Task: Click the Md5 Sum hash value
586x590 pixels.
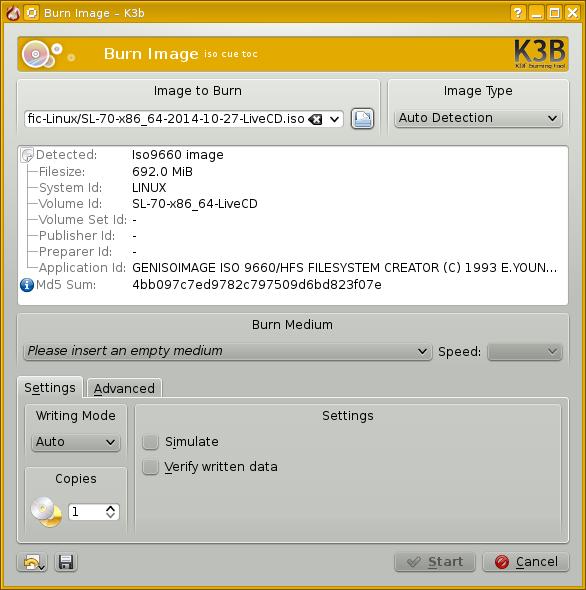Action: coord(257,285)
